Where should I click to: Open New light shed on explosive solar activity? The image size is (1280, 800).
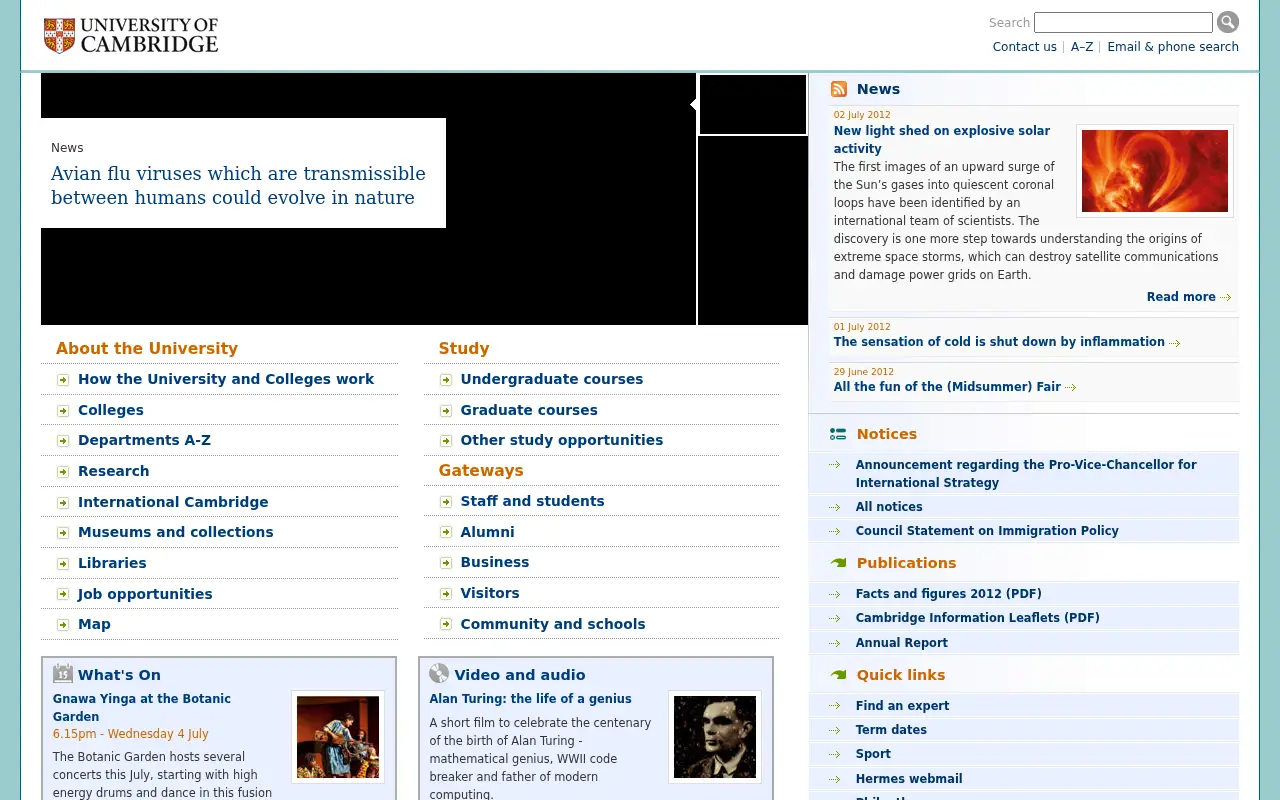point(942,140)
